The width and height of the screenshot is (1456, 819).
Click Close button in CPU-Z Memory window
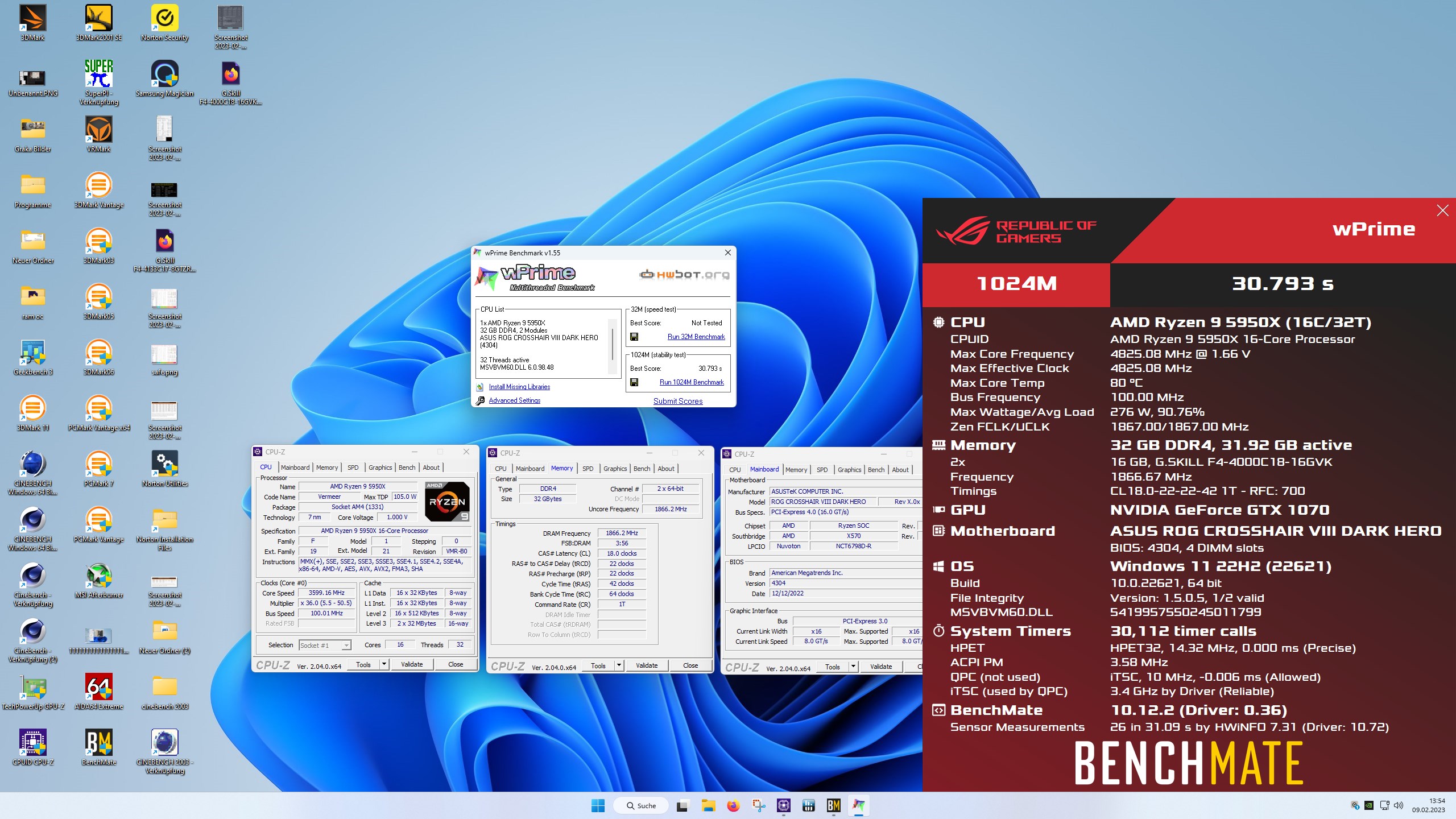coord(690,665)
